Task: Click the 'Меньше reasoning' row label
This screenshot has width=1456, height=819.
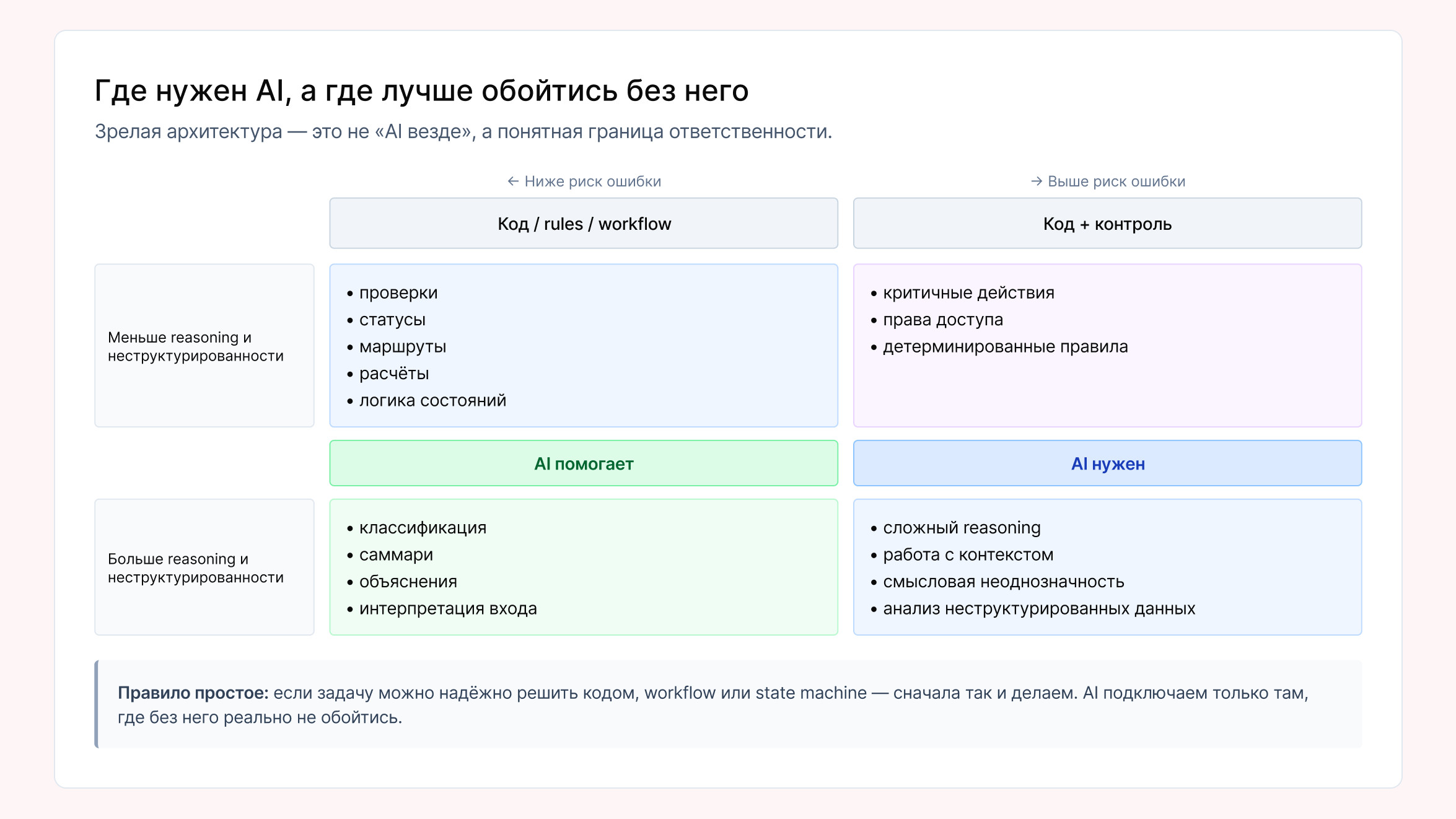Action: (195, 346)
